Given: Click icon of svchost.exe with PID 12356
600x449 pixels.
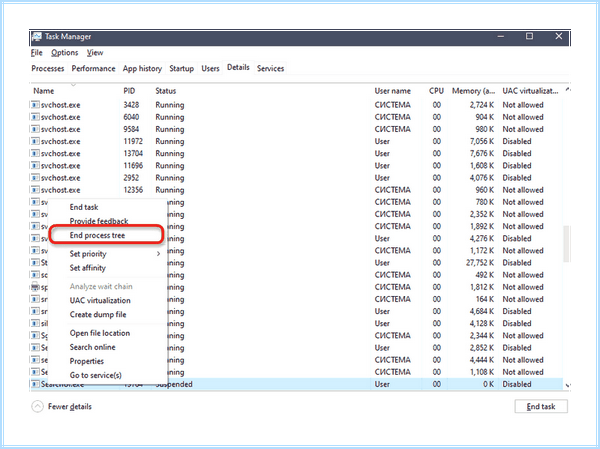Looking at the screenshot, I should pos(35,190).
